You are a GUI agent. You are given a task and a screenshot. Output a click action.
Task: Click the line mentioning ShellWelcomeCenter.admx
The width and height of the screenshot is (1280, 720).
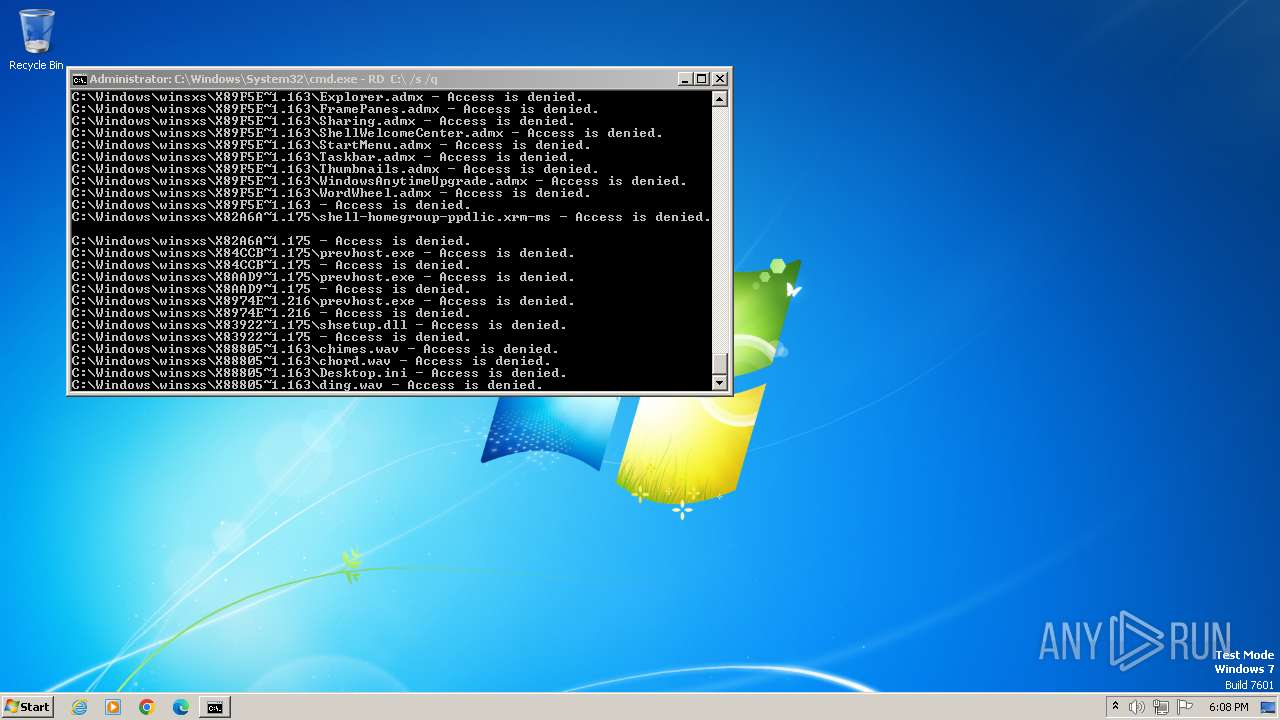click(x=367, y=133)
